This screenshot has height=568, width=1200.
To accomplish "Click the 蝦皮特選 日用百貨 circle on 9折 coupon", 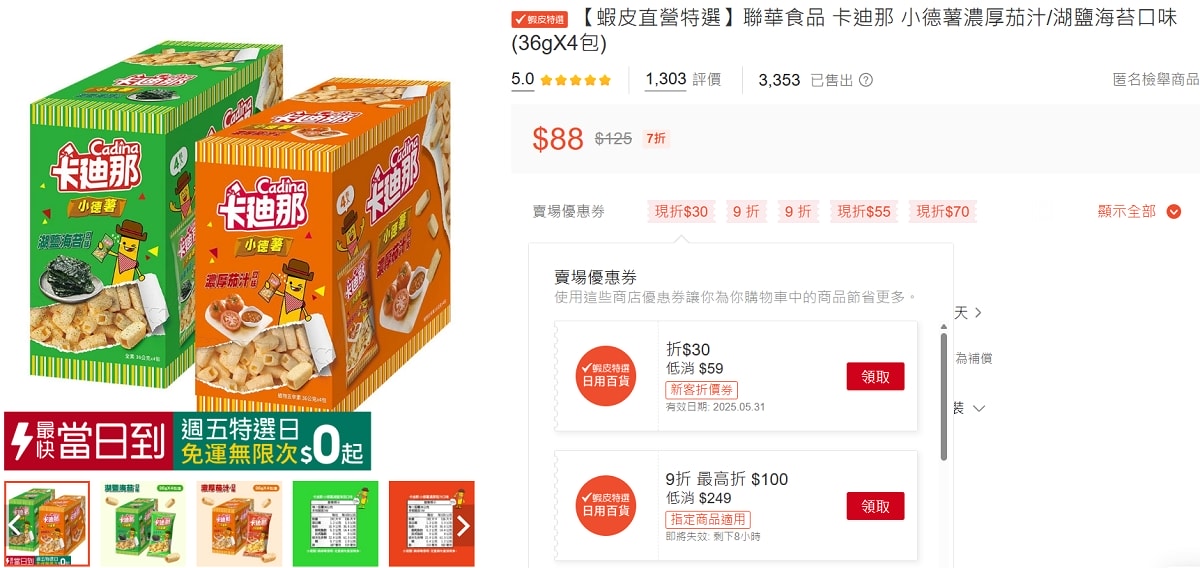I will point(606,505).
